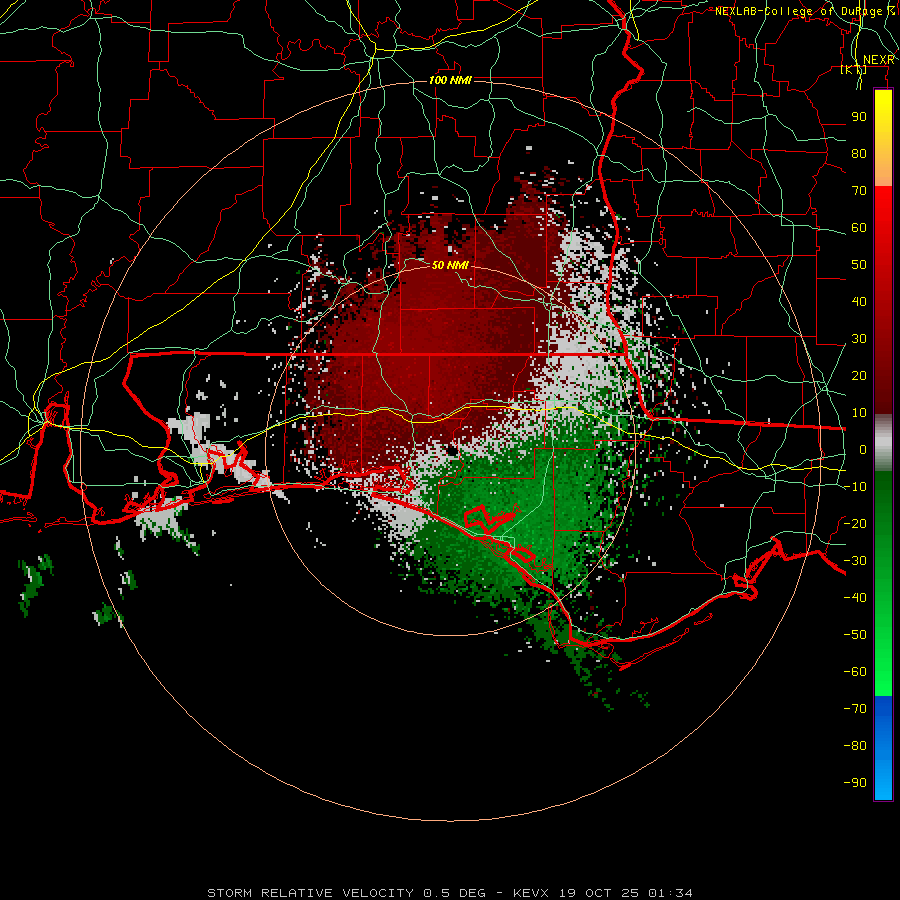The width and height of the screenshot is (900, 900).
Task: Click the -70 value on velocity scale
Action: (x=855, y=709)
